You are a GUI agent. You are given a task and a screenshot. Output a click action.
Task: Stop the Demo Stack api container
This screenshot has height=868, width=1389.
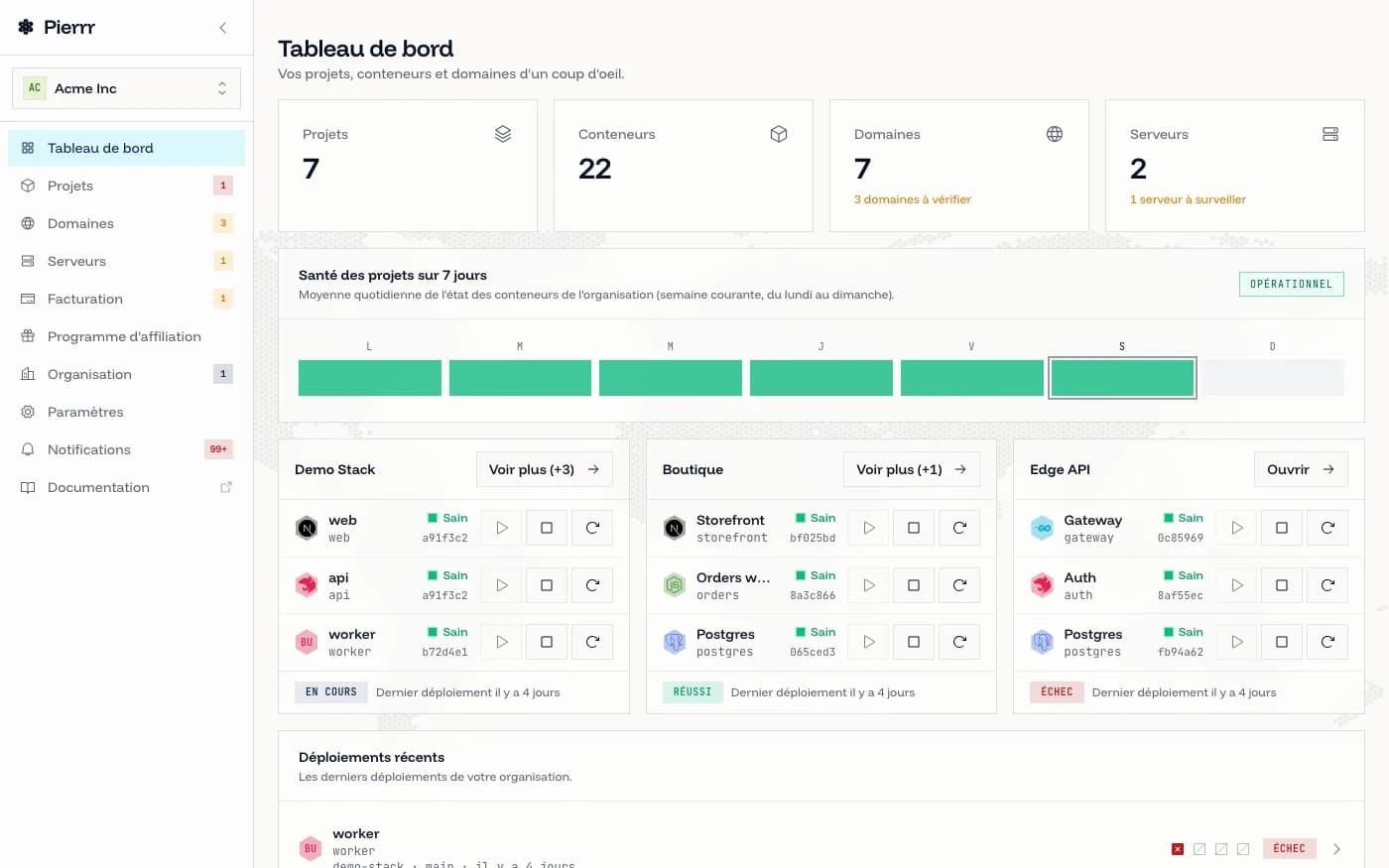click(x=547, y=585)
